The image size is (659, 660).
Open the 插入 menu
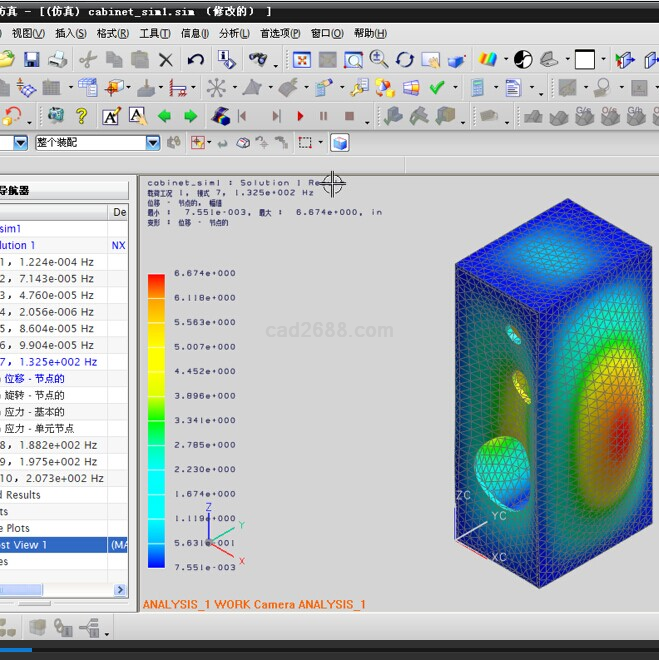click(x=70, y=33)
